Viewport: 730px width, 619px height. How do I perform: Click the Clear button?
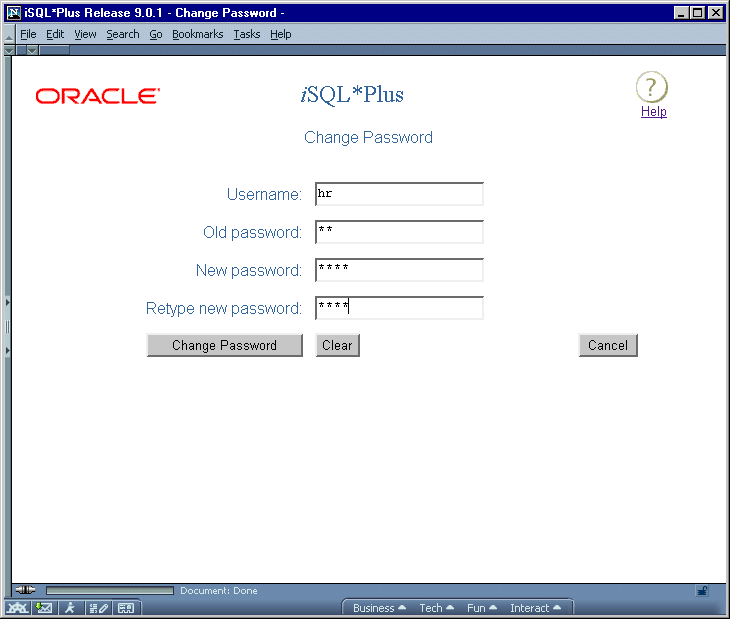[x=338, y=345]
